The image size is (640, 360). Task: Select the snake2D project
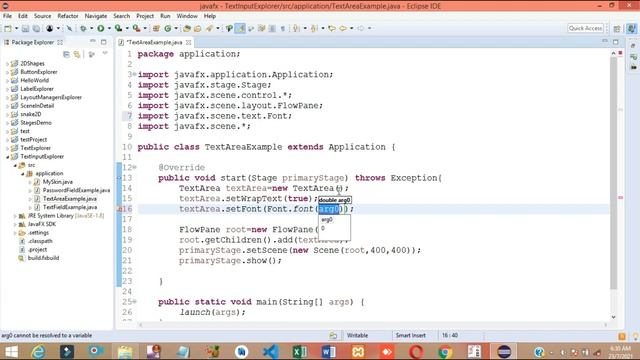point(31,114)
